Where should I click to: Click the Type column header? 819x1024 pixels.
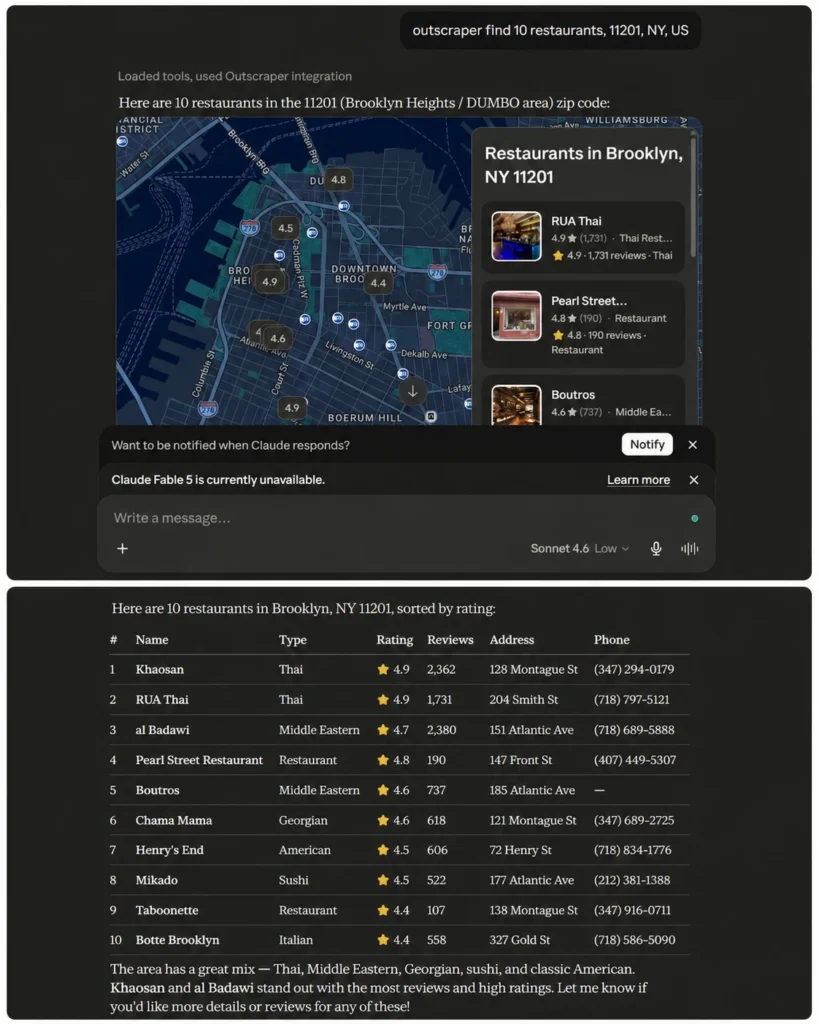pos(293,640)
